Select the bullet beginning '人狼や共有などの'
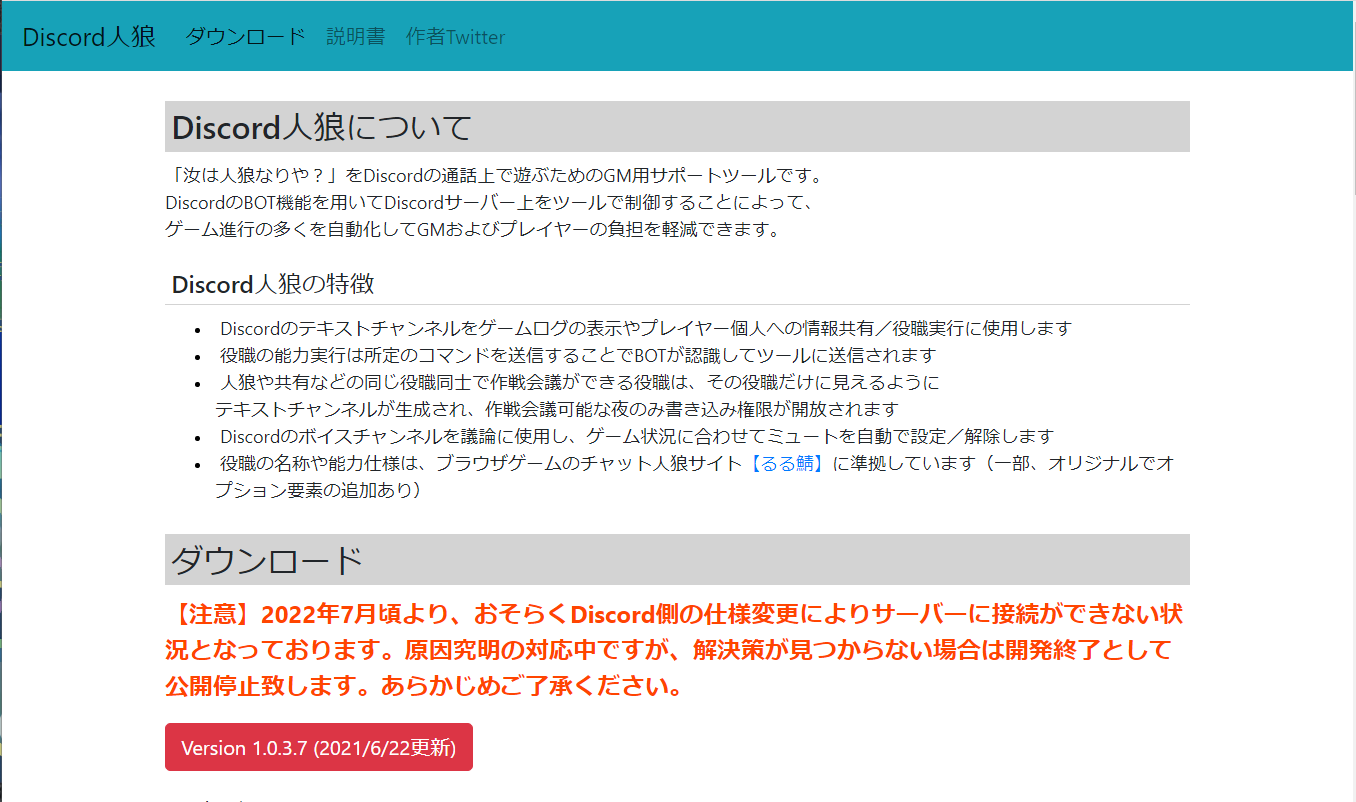 [x=579, y=382]
